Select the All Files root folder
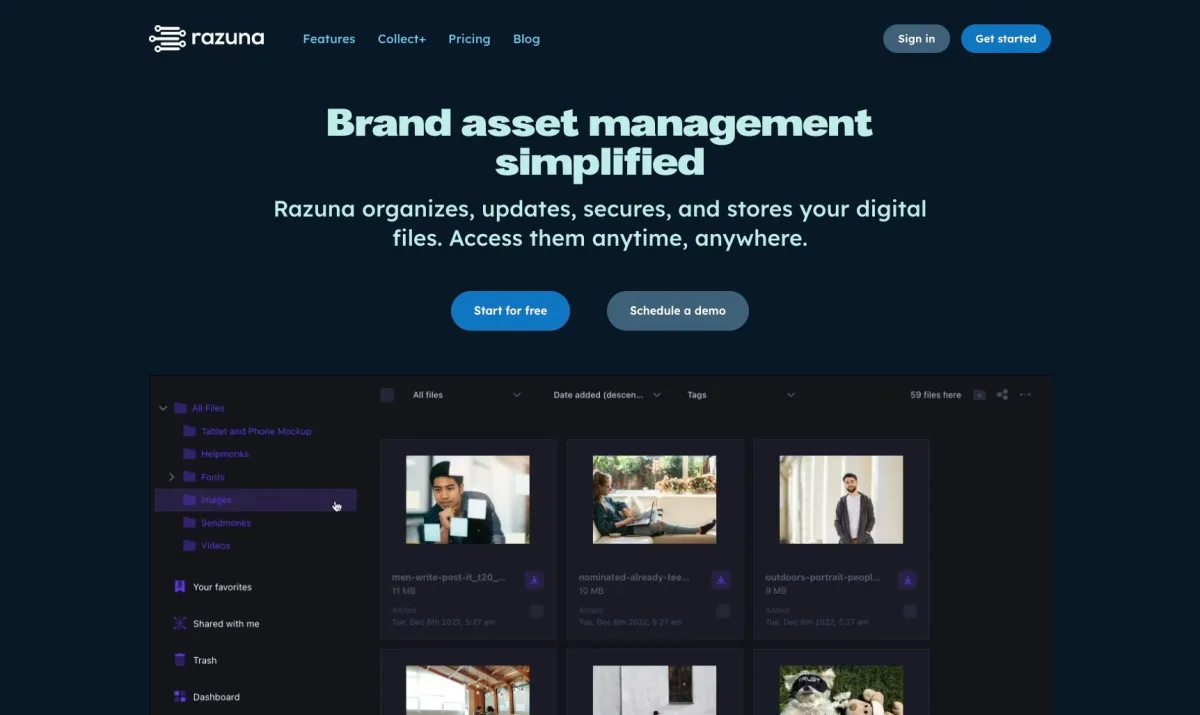Image resolution: width=1200 pixels, height=715 pixels. tap(208, 408)
